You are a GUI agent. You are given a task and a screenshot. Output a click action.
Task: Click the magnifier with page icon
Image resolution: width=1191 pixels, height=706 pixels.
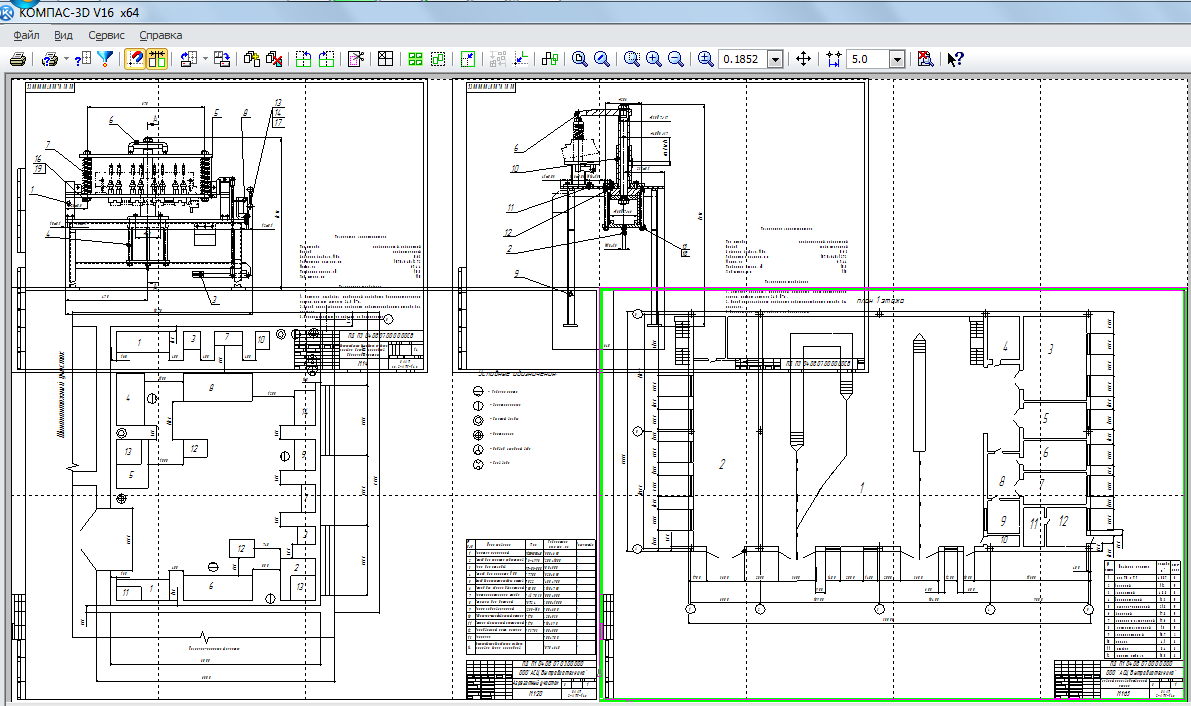click(x=580, y=59)
